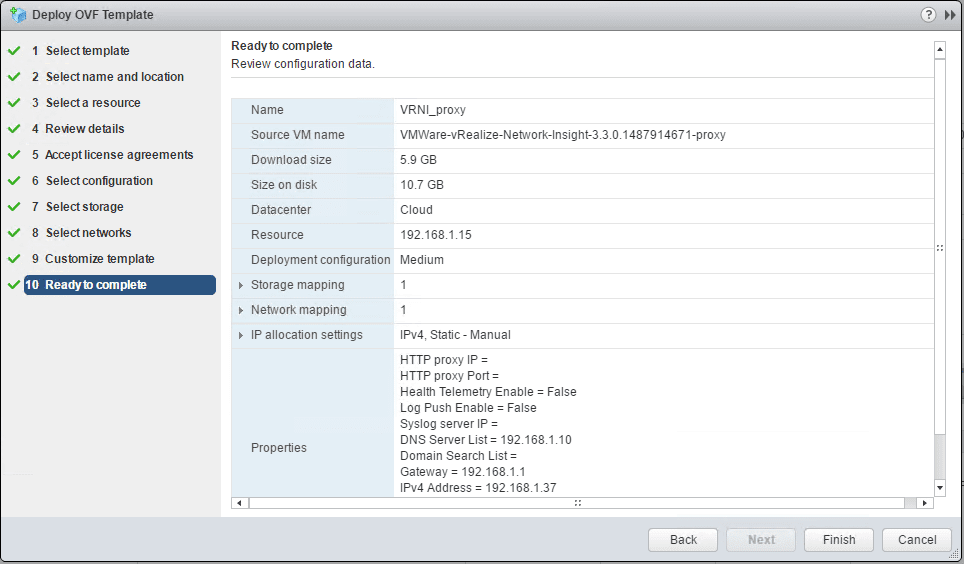This screenshot has width=964, height=564.
Task: Click the vertical scrollbar thumb
Action: coord(939,248)
